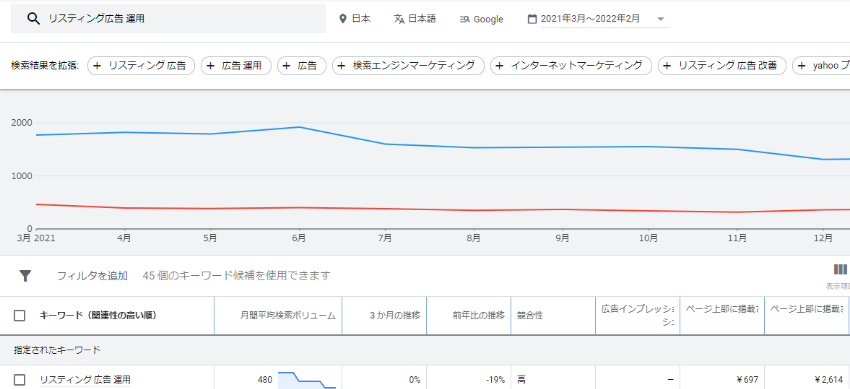This screenshot has height=389, width=850.
Task: Add リスティング 広告 suggestion with plus icon
Action: pos(141,66)
